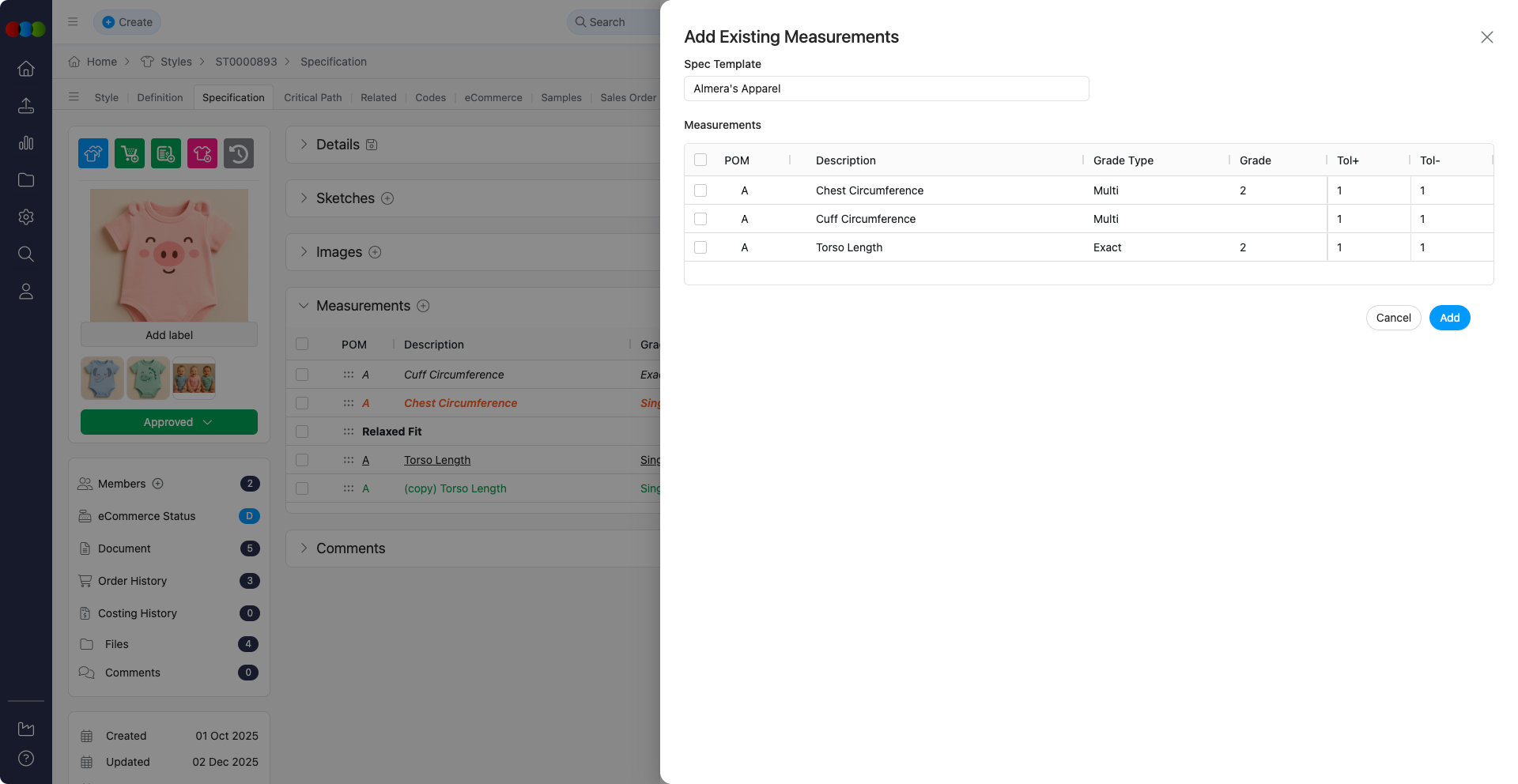
Task: Open the style history icon
Action: pos(238,153)
